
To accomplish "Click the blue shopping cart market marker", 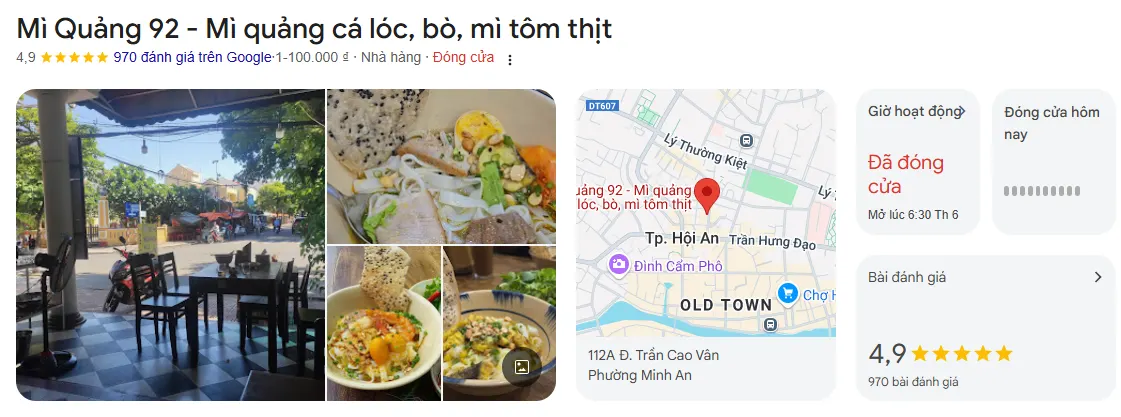I will coord(788,293).
